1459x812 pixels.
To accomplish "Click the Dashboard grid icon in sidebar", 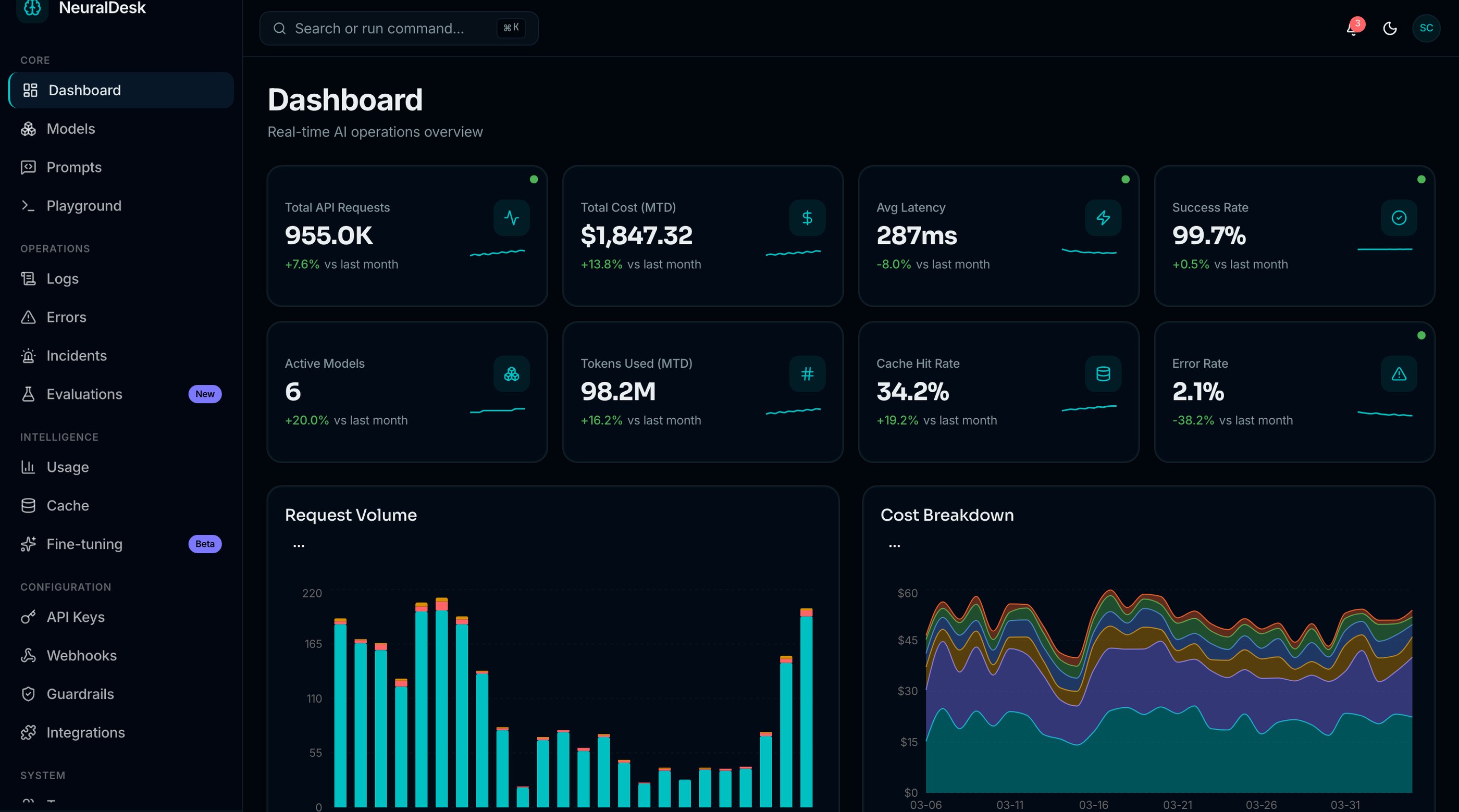I will 30,90.
